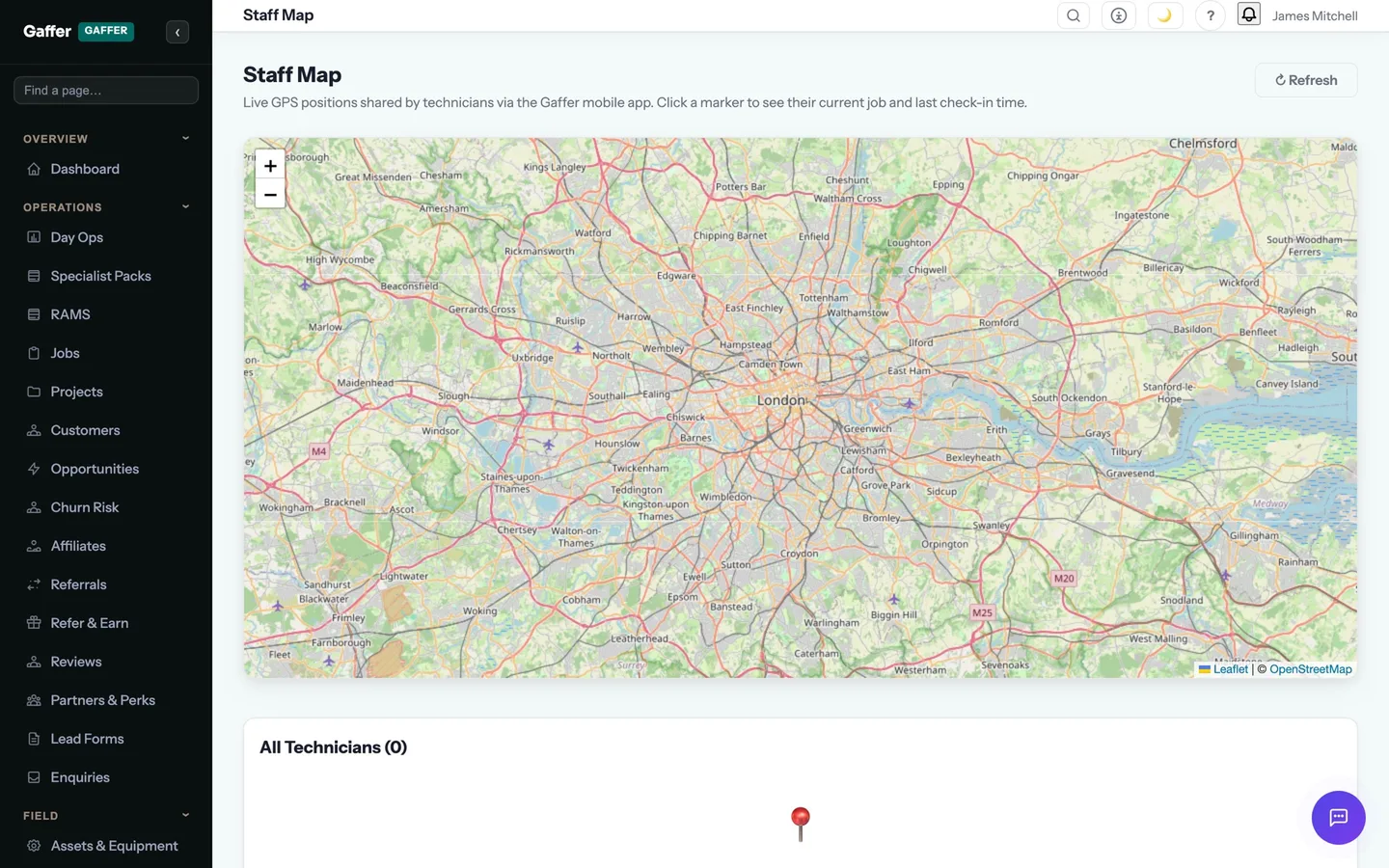Open the accessibility options icon
The height and width of the screenshot is (868, 1389).
(1119, 15)
